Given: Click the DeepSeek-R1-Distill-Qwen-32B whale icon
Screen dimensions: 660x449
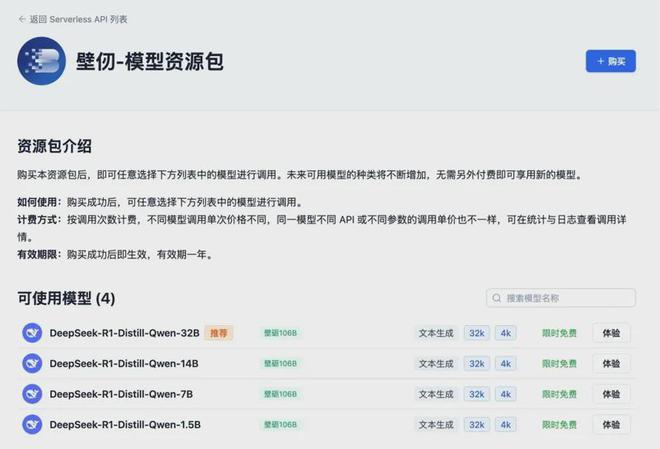Looking at the screenshot, I should coord(32,333).
